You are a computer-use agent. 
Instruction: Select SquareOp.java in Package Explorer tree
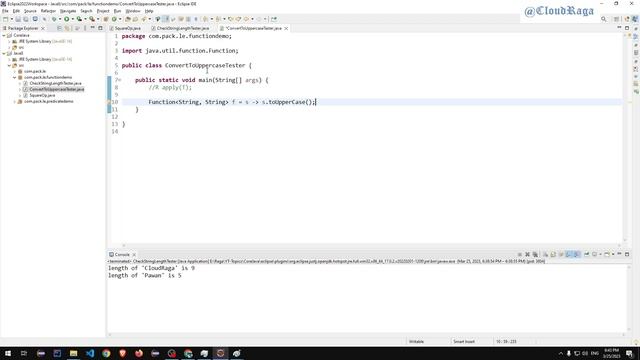[x=42, y=95]
